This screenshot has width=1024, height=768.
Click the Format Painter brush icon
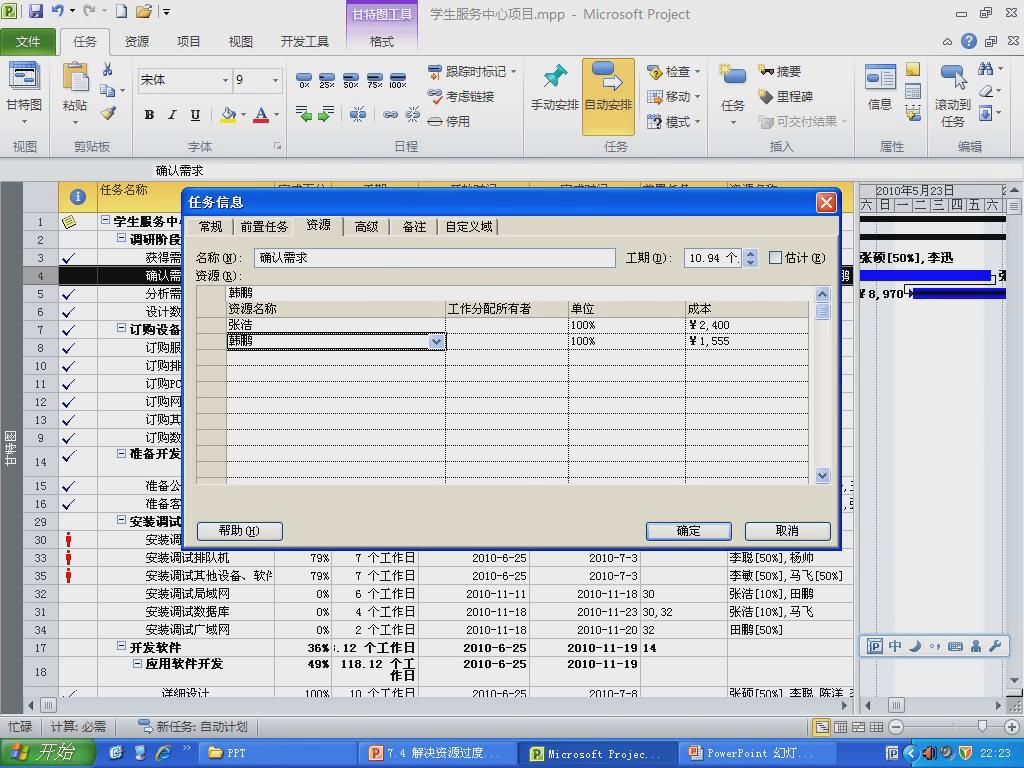108,113
